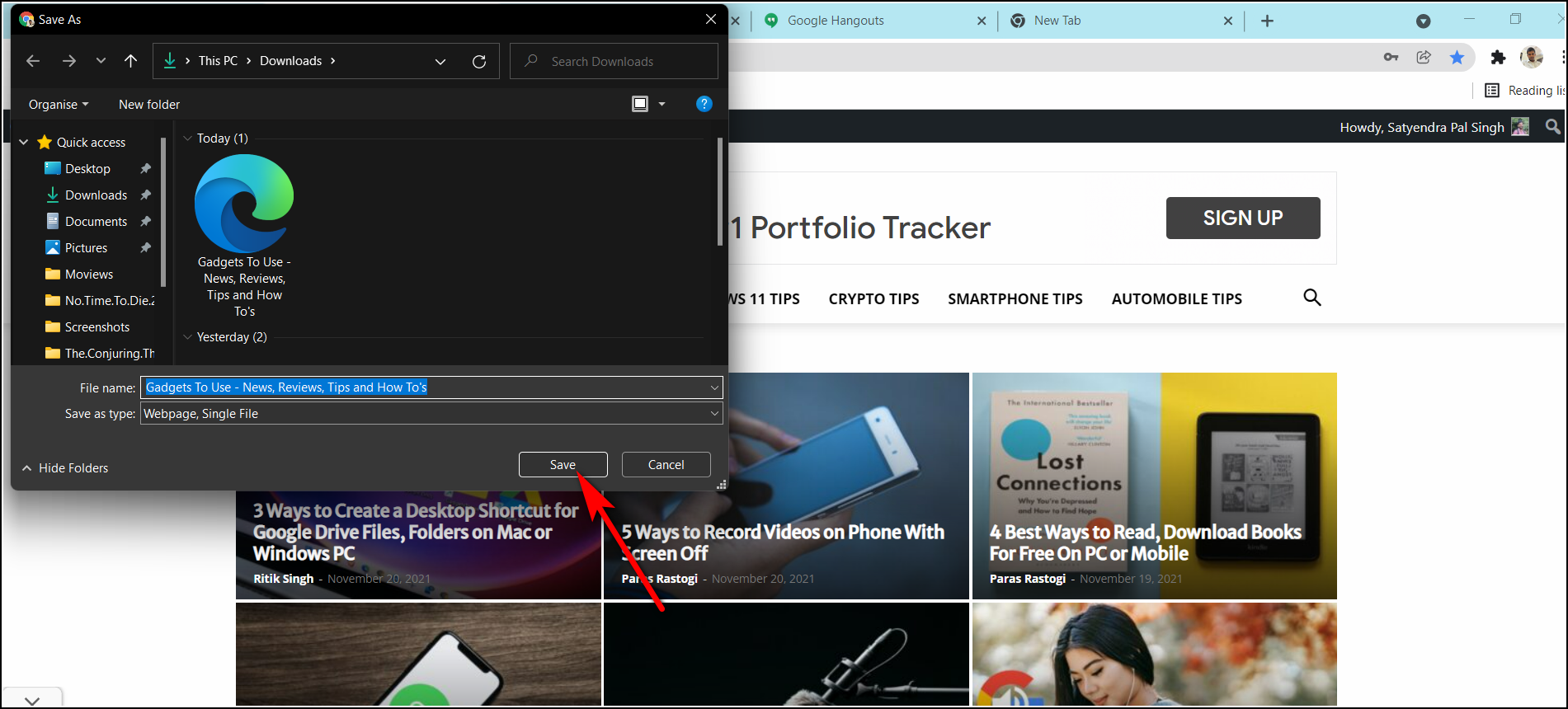Click file list vertical scrollbar

pos(720,192)
